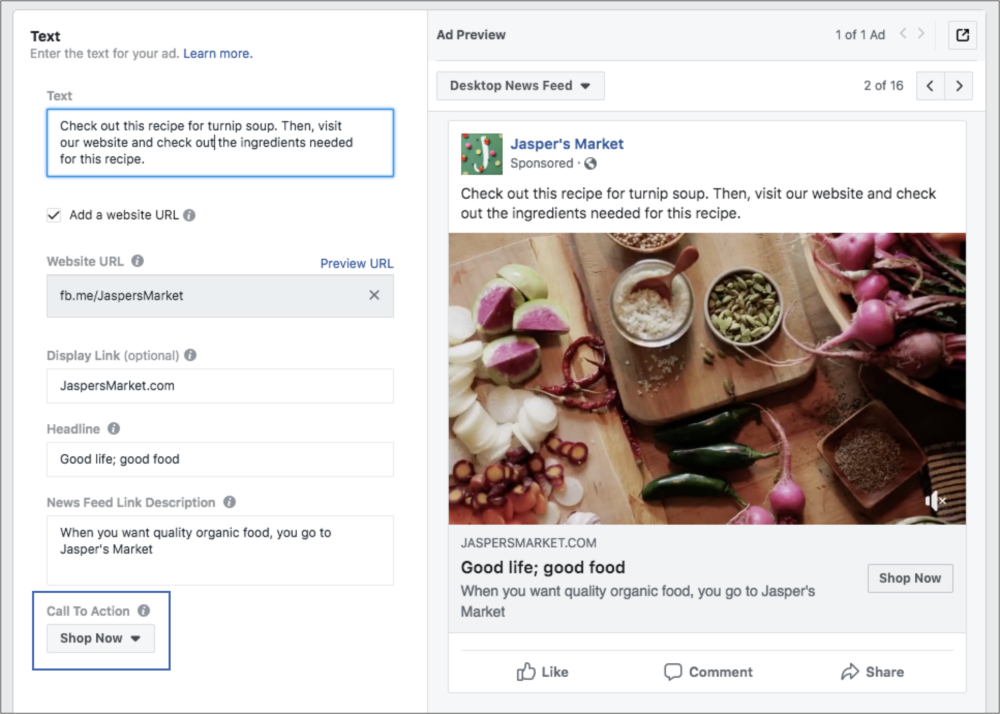Click Share button under the ad
1000x714 pixels.
point(871,672)
